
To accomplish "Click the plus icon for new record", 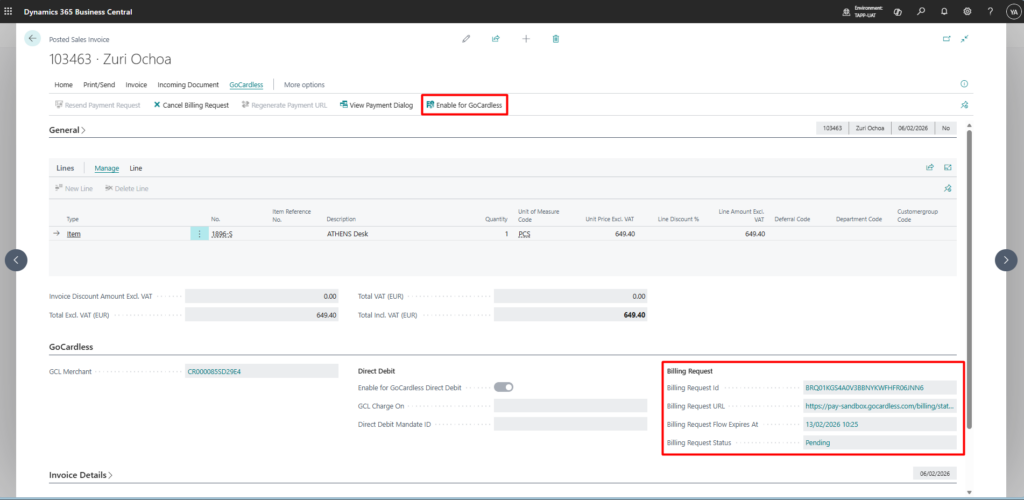I will coord(526,38).
